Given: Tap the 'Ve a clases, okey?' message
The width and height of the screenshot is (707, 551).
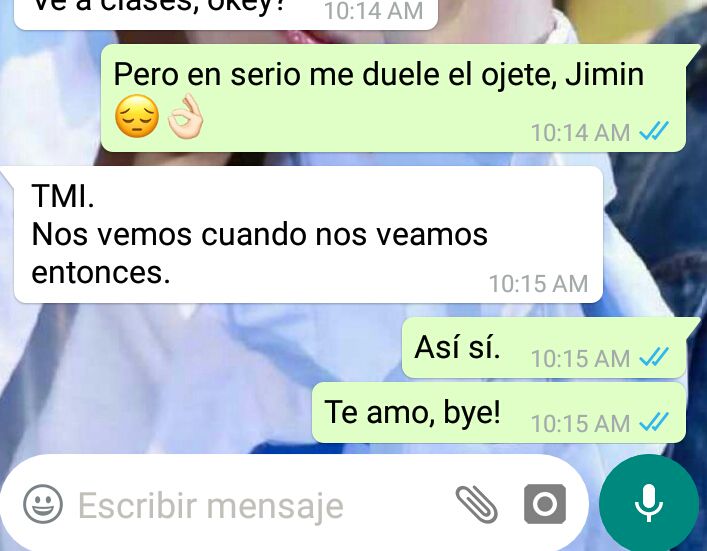Looking at the screenshot, I should click(226, 13).
